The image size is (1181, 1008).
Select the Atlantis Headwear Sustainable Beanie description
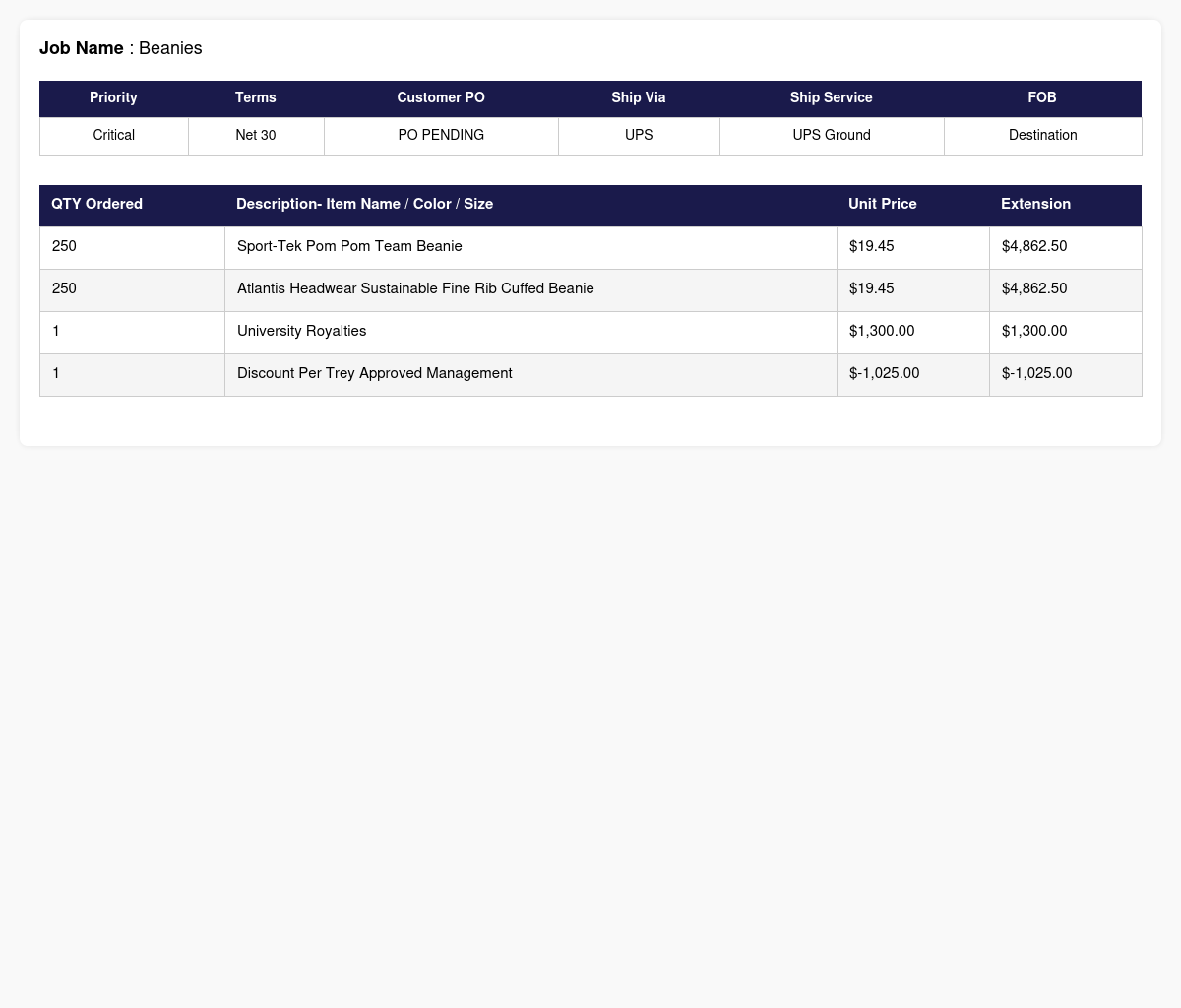[x=530, y=289]
